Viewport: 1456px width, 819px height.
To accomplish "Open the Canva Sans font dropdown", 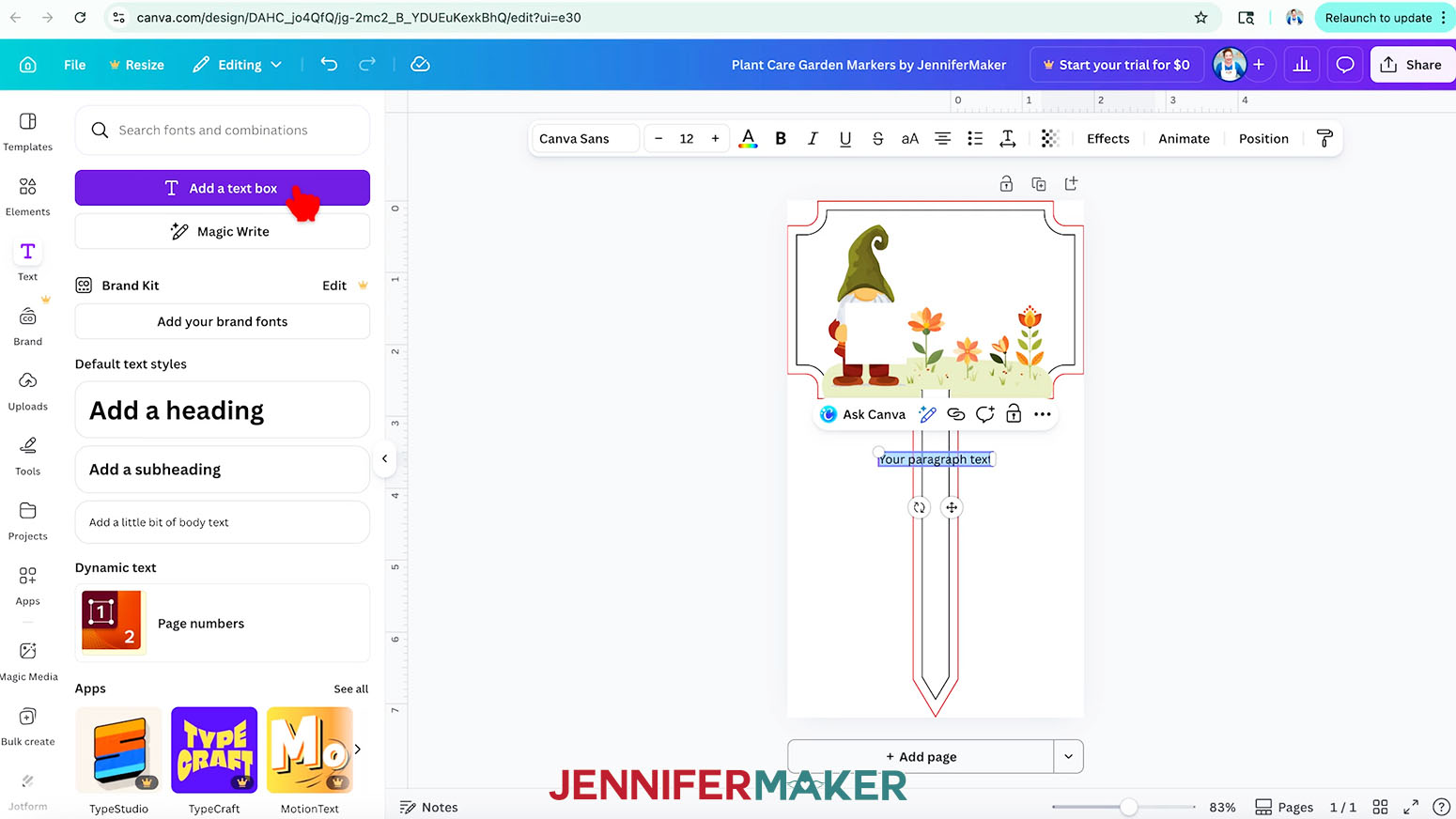I will [x=585, y=139].
